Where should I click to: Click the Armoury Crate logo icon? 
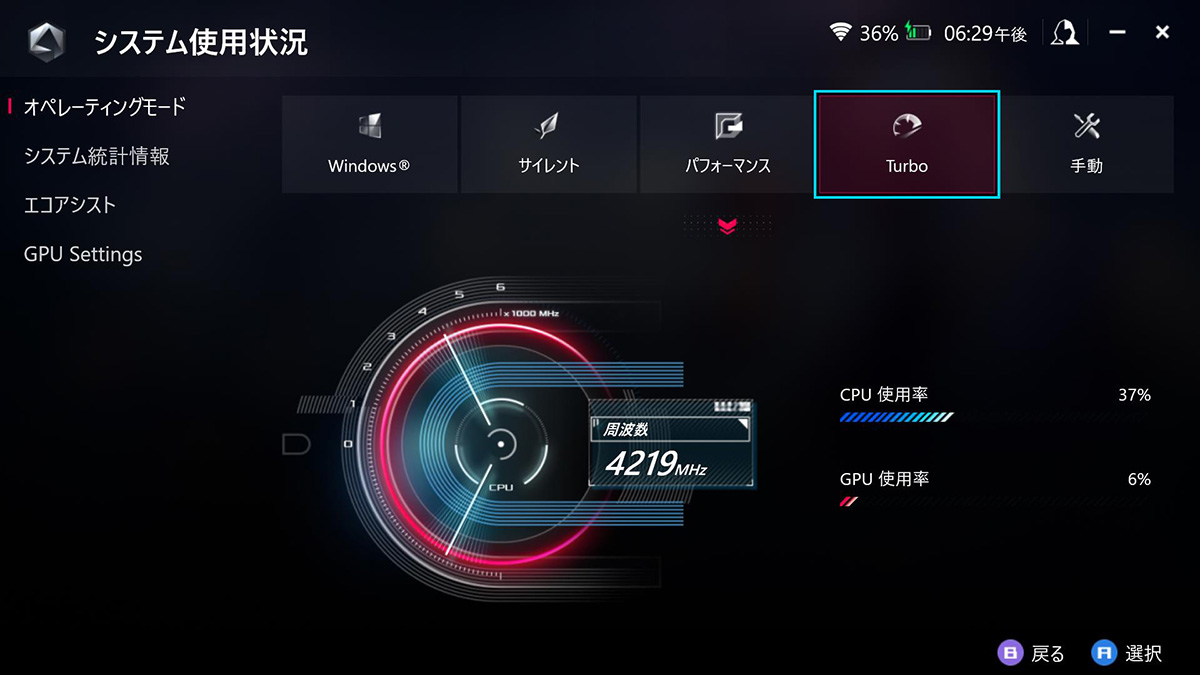45,41
